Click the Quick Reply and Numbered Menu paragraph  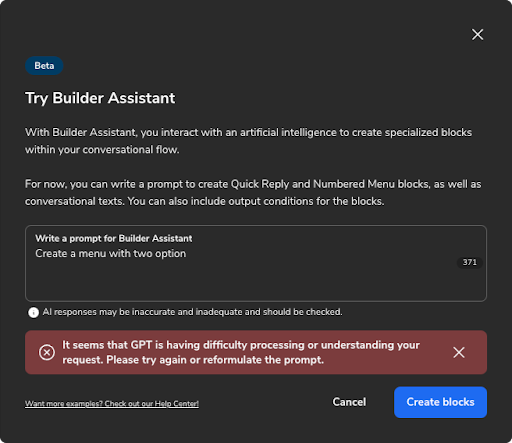click(253, 193)
